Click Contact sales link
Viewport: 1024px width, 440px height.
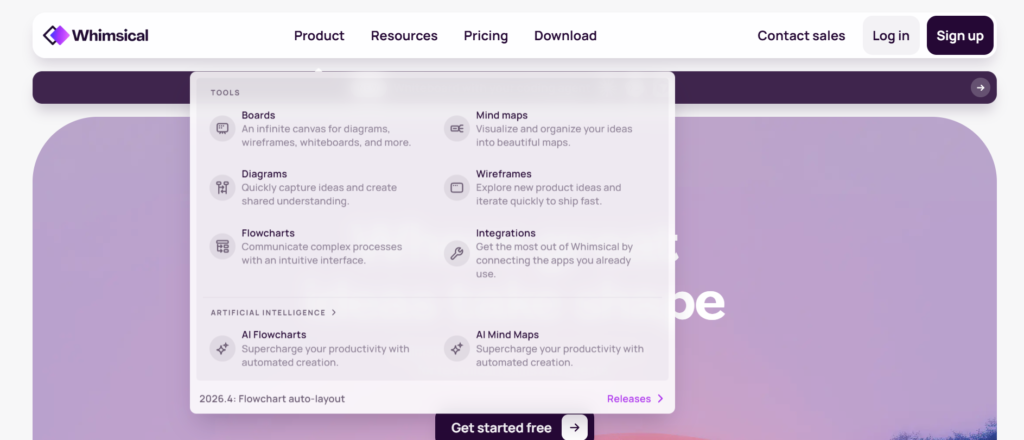coord(801,36)
